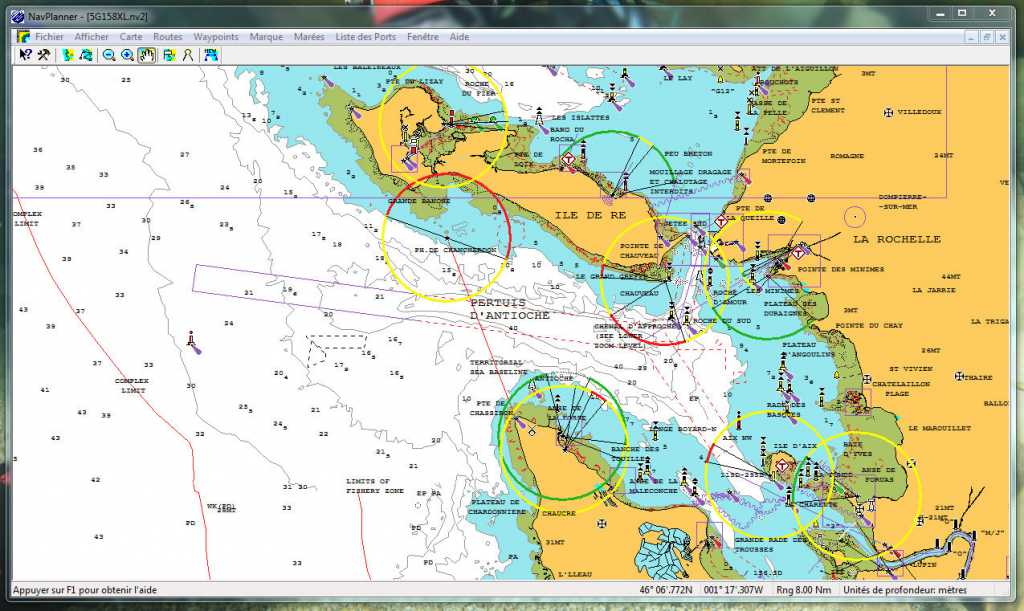The width and height of the screenshot is (1024, 611).
Task: Expand the Carte menu
Action: (x=131, y=37)
